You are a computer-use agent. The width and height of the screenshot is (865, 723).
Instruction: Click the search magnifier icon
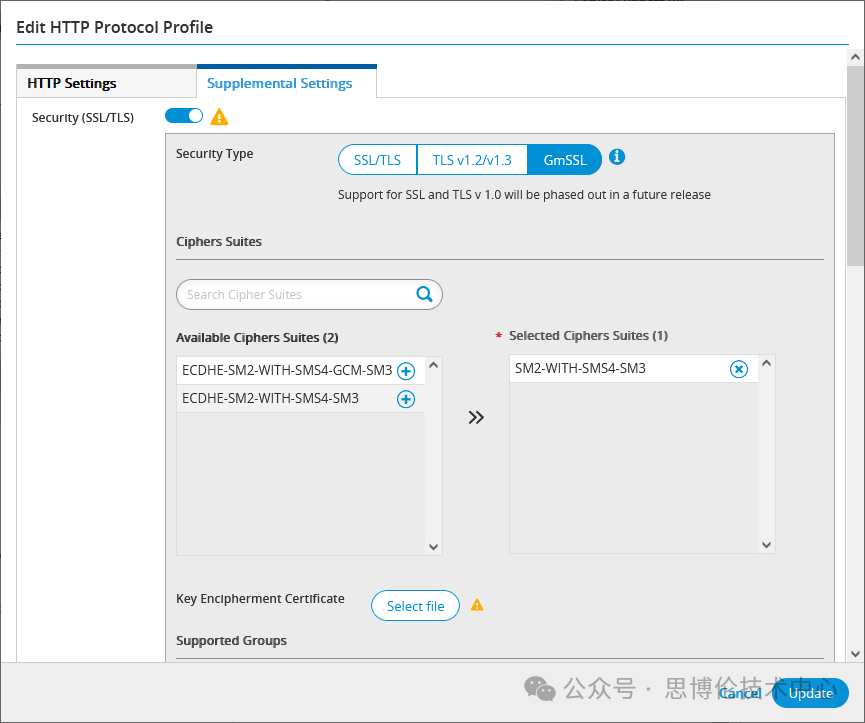[424, 294]
